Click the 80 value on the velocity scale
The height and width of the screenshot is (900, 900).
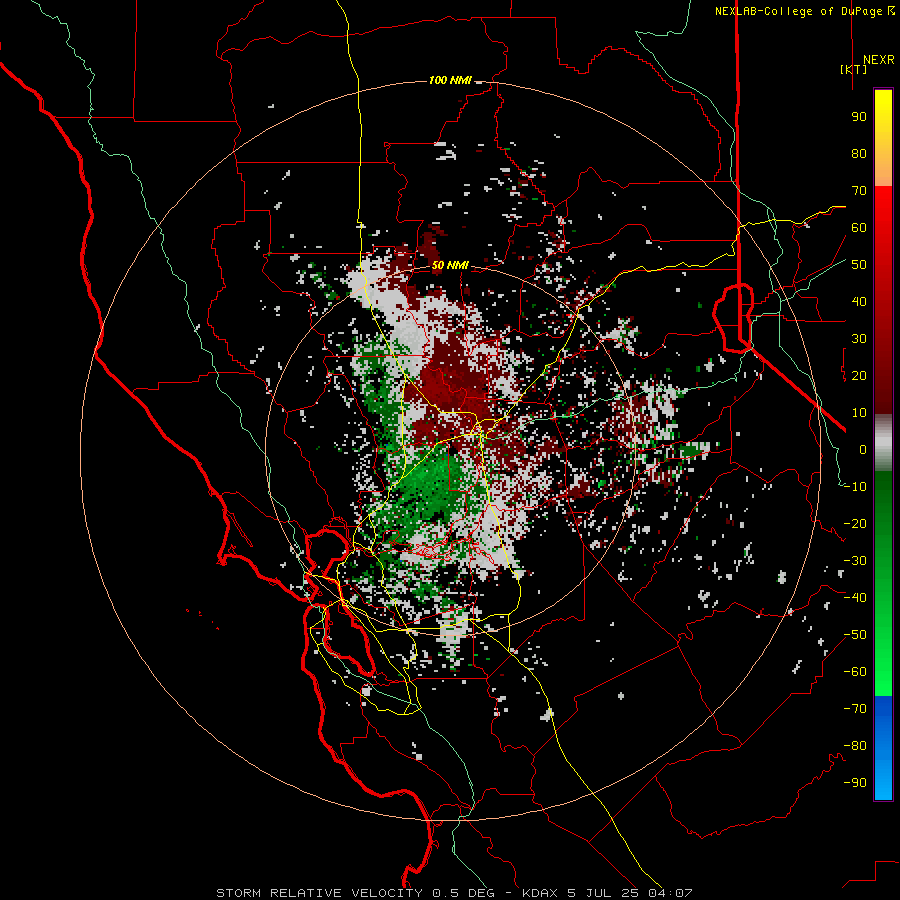coord(859,154)
